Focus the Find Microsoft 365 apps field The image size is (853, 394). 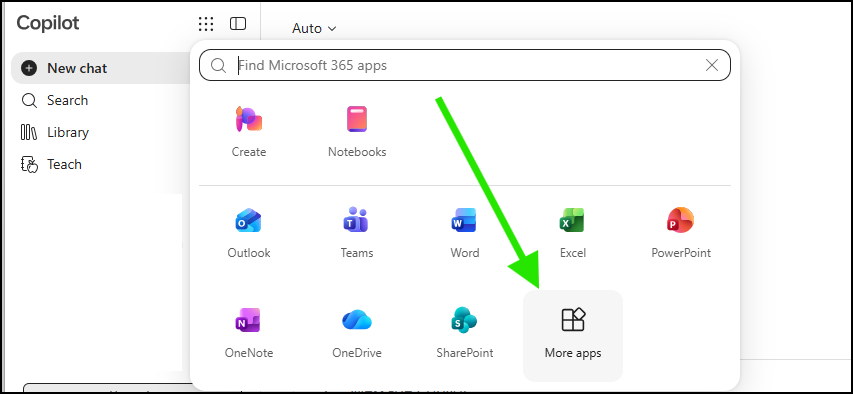click(x=465, y=65)
